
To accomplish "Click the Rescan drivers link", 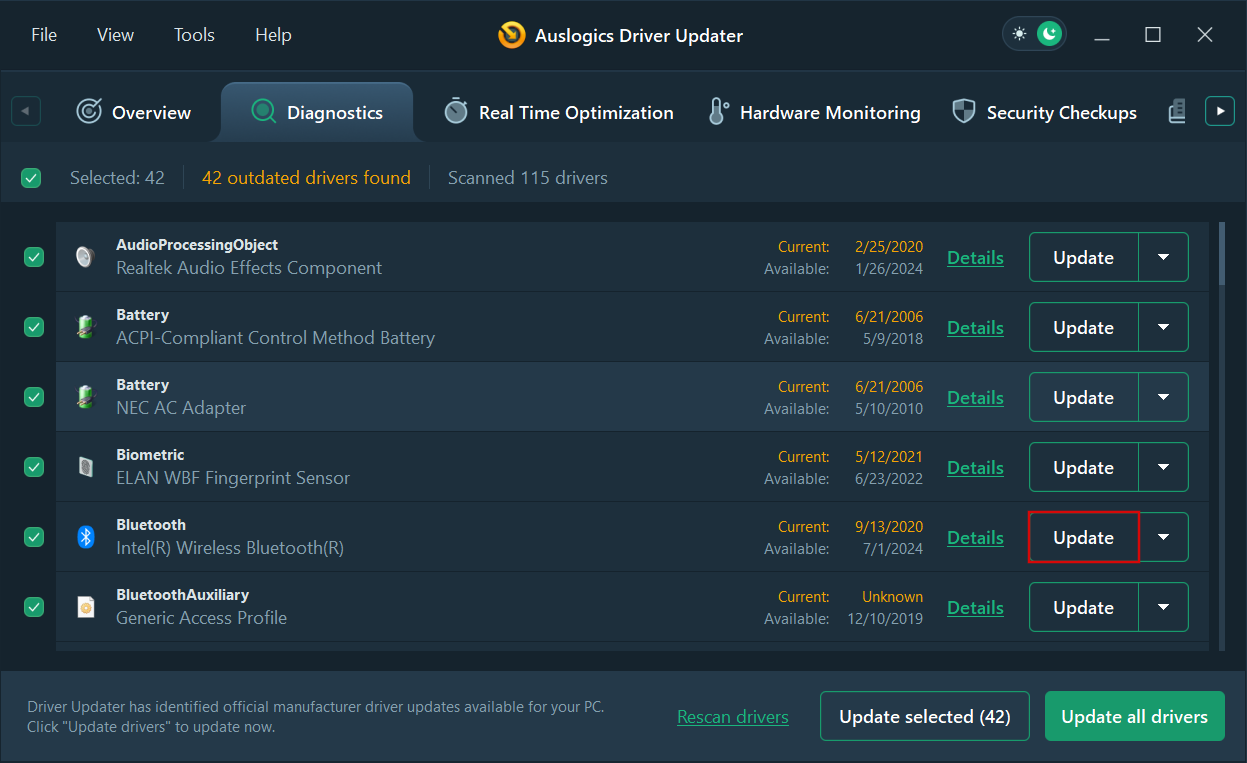I will [x=733, y=717].
